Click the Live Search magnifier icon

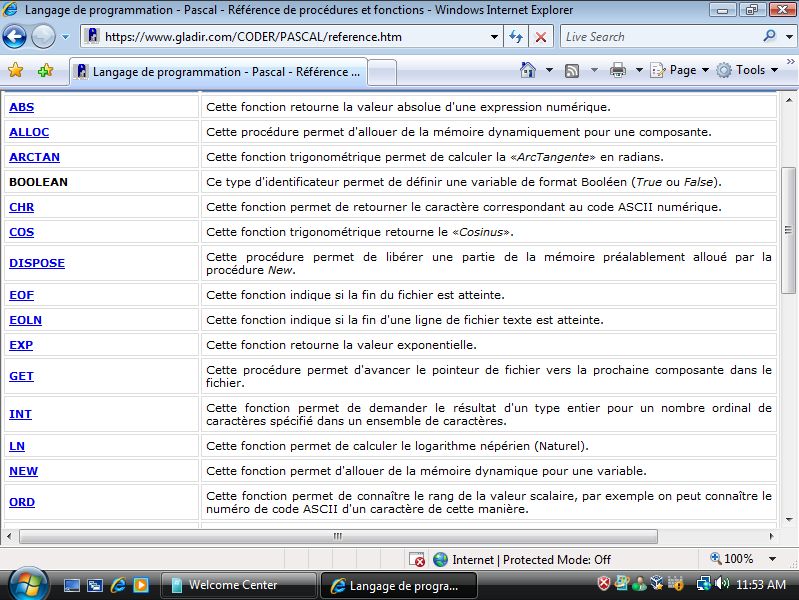pos(769,36)
